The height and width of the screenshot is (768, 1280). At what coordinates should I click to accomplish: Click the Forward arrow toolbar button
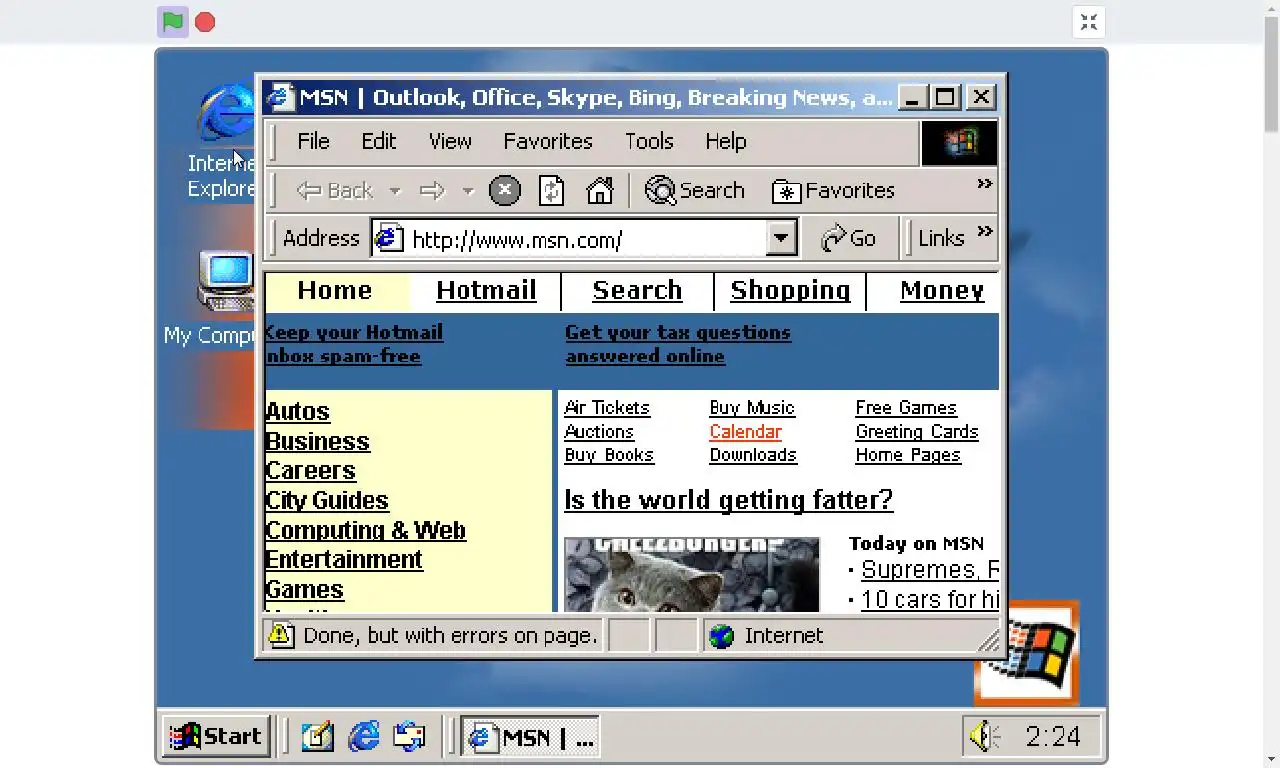(432, 190)
